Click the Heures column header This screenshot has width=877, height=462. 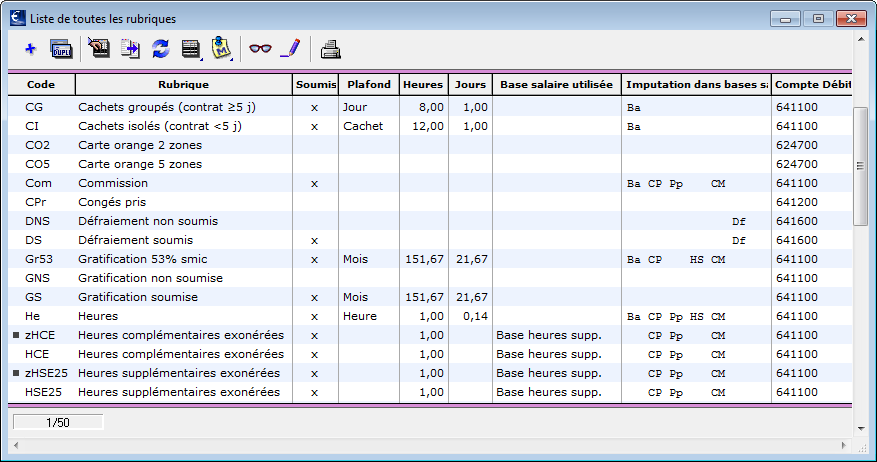pos(423,84)
